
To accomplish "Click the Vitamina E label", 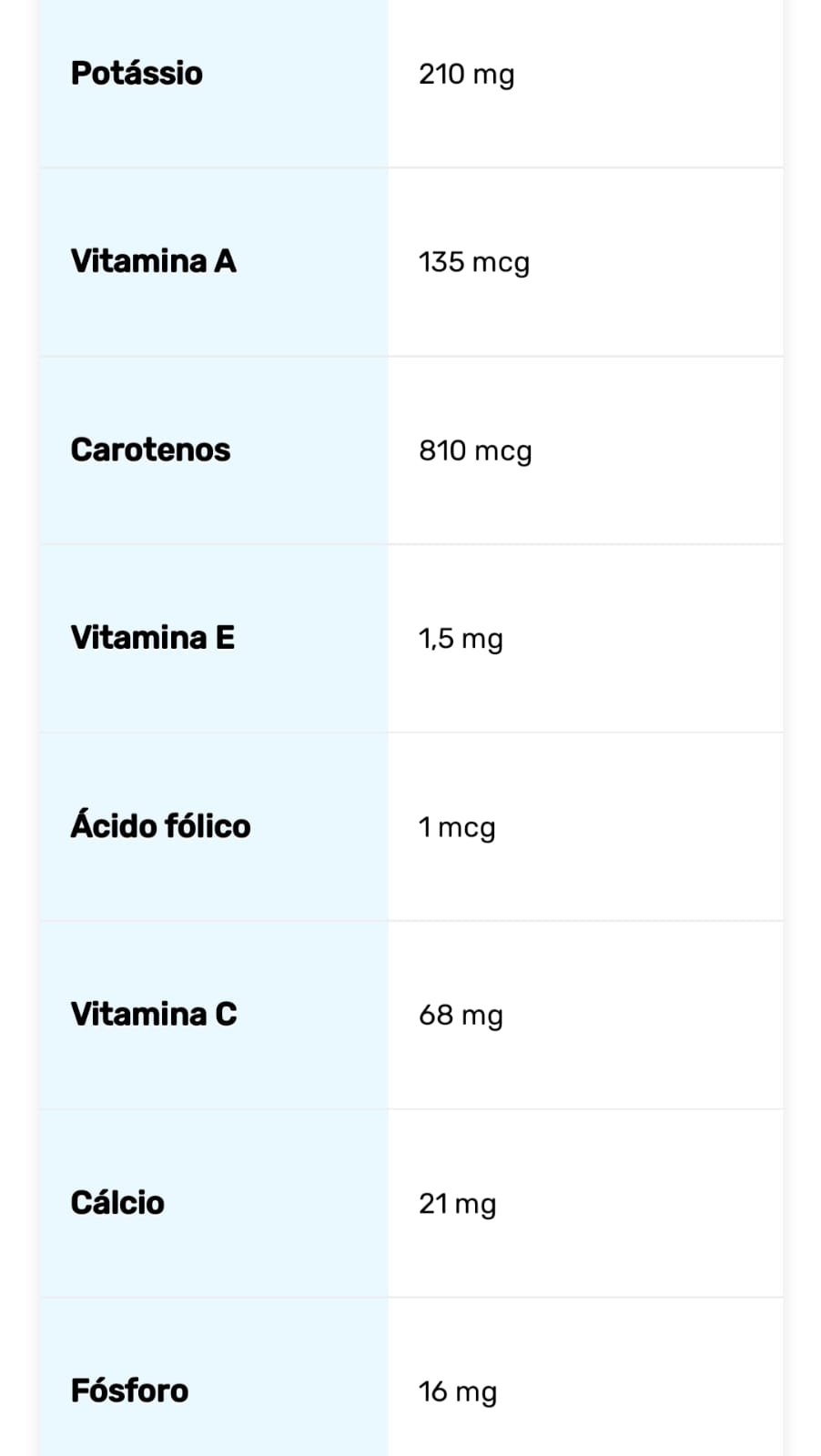I will [152, 638].
